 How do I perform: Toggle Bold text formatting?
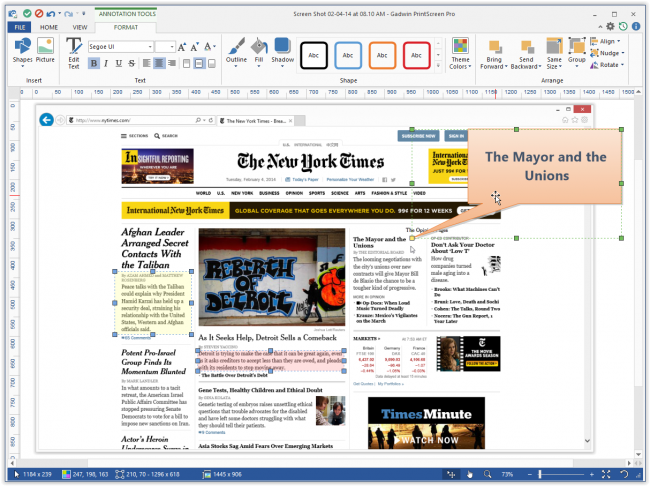(x=93, y=63)
